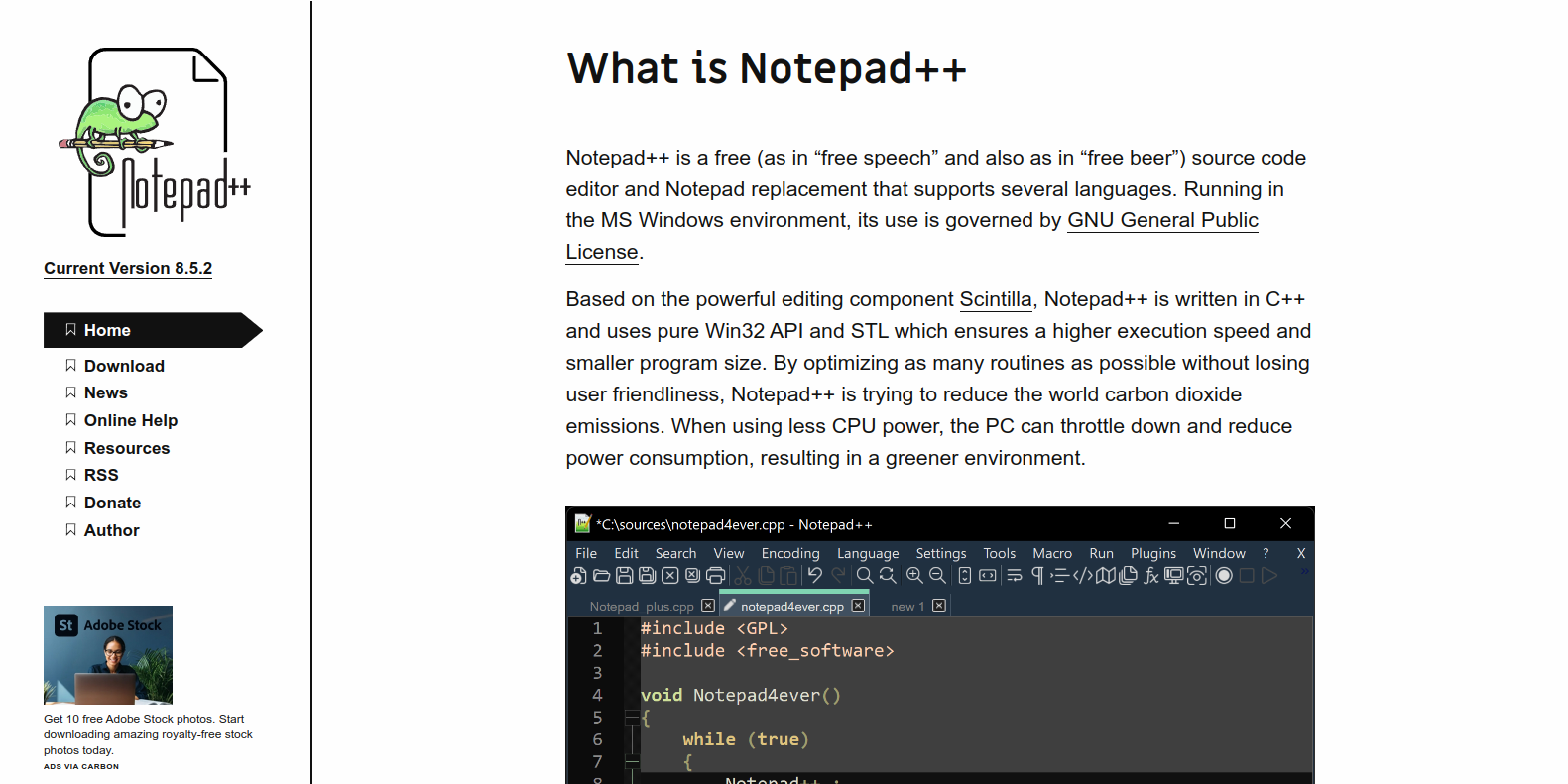The image size is (1568, 784).
Task: Click the Save icon in Notepad++ toolbar
Action: 624,575
